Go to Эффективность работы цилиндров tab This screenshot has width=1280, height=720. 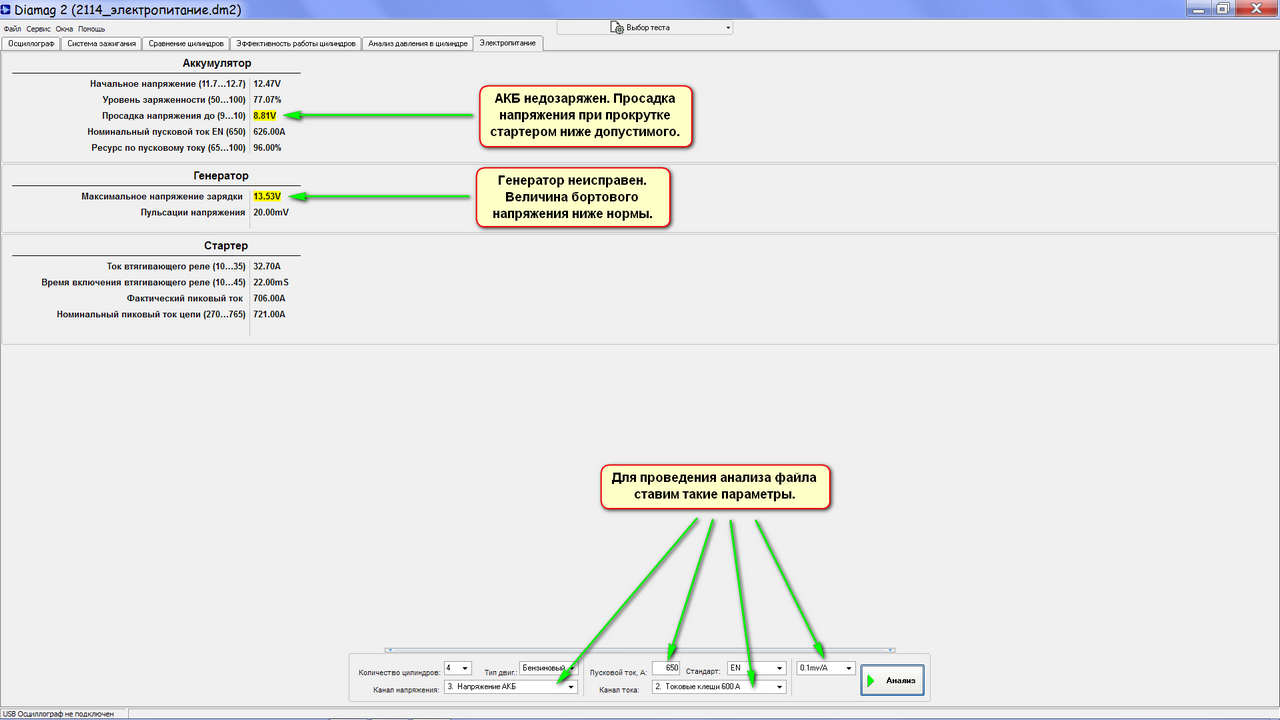tap(296, 44)
